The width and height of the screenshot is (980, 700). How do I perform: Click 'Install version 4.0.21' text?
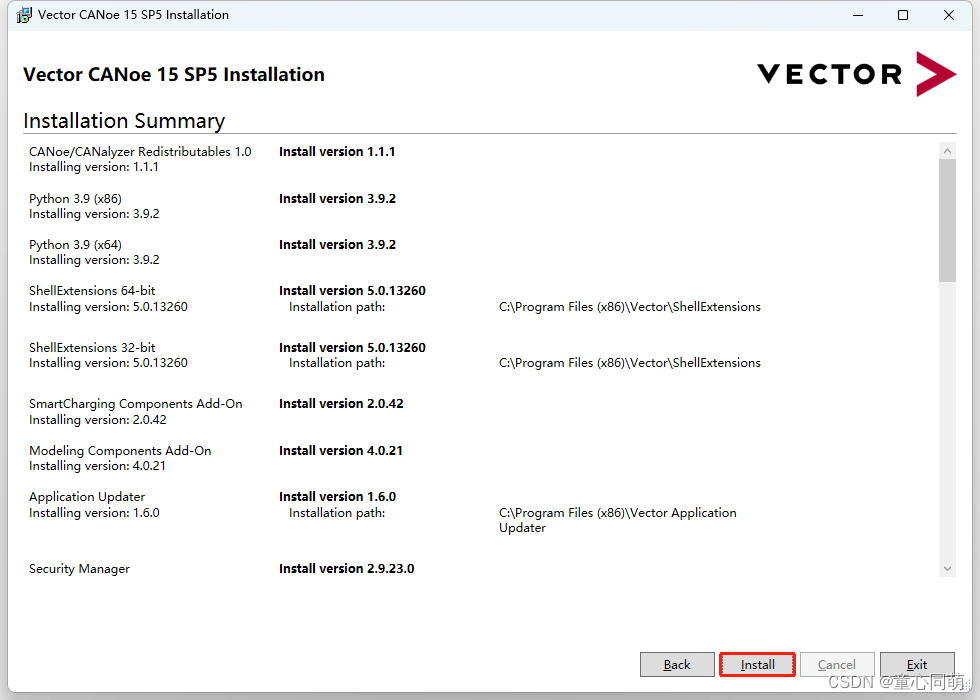coord(341,451)
